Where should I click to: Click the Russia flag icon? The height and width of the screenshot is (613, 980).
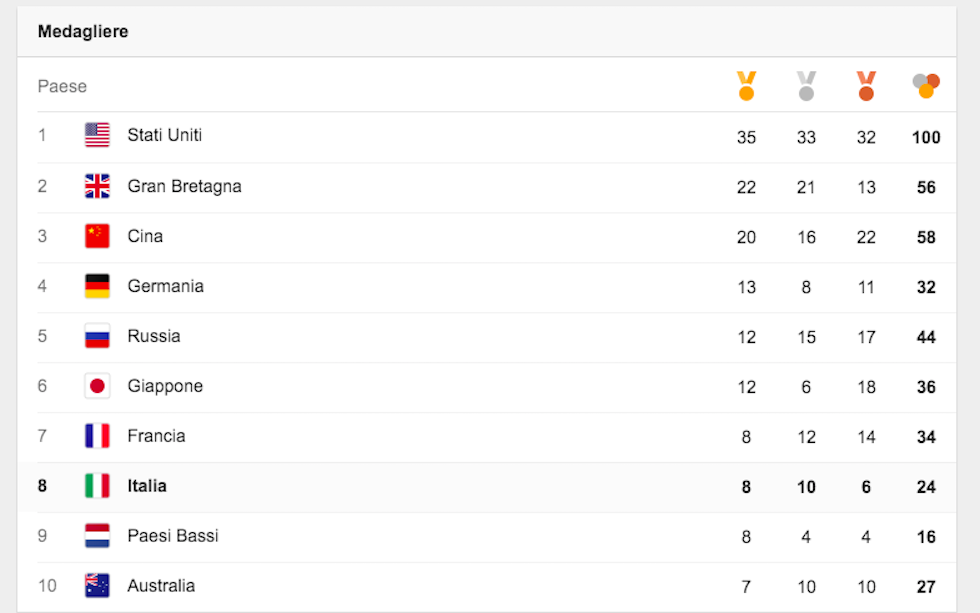click(97, 336)
